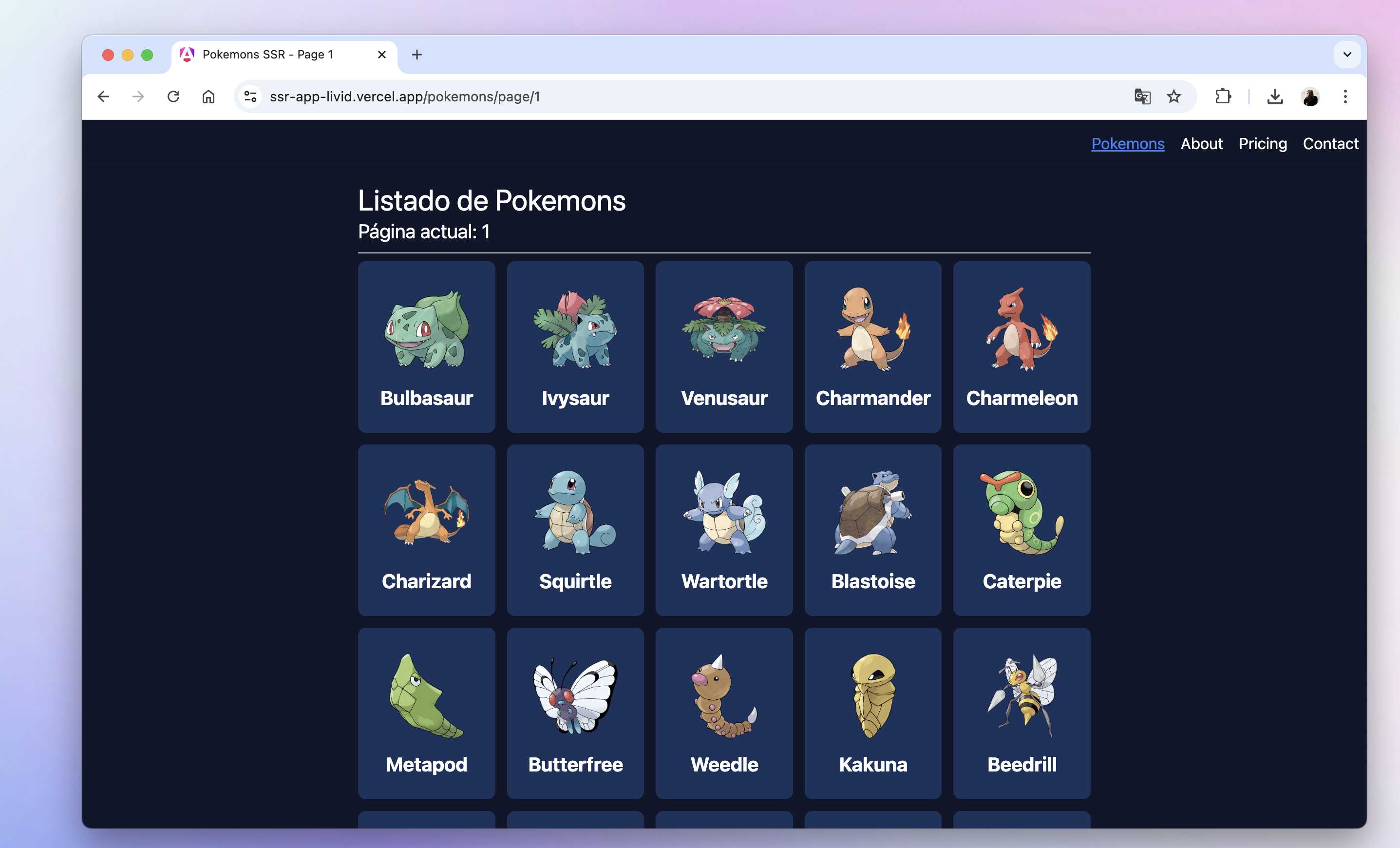Click the Charmander name label
Viewport: 1400px width, 848px height.
[x=873, y=398]
